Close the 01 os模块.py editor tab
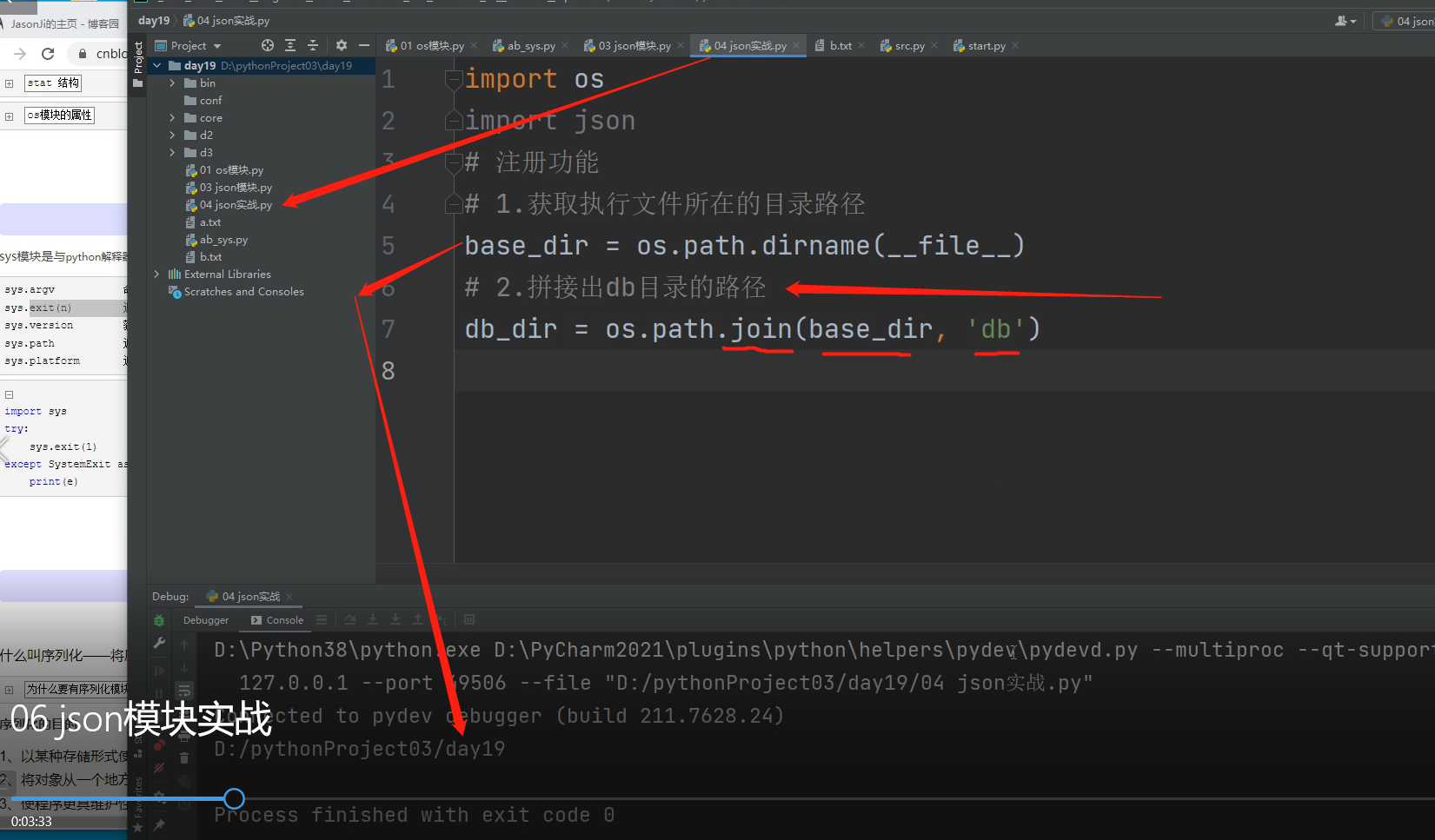This screenshot has width=1435, height=840. click(x=472, y=45)
